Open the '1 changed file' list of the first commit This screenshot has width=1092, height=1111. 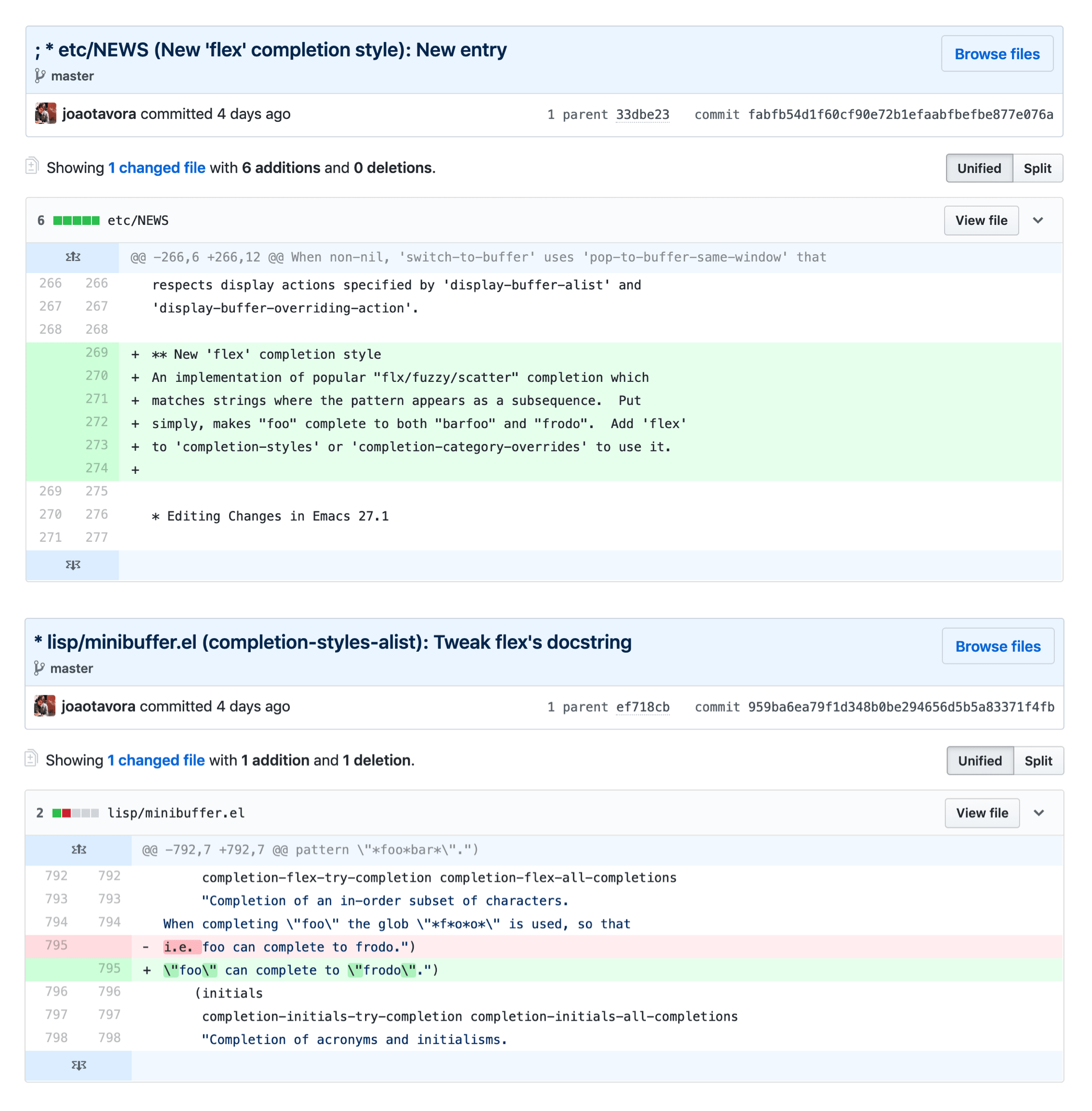click(x=156, y=167)
